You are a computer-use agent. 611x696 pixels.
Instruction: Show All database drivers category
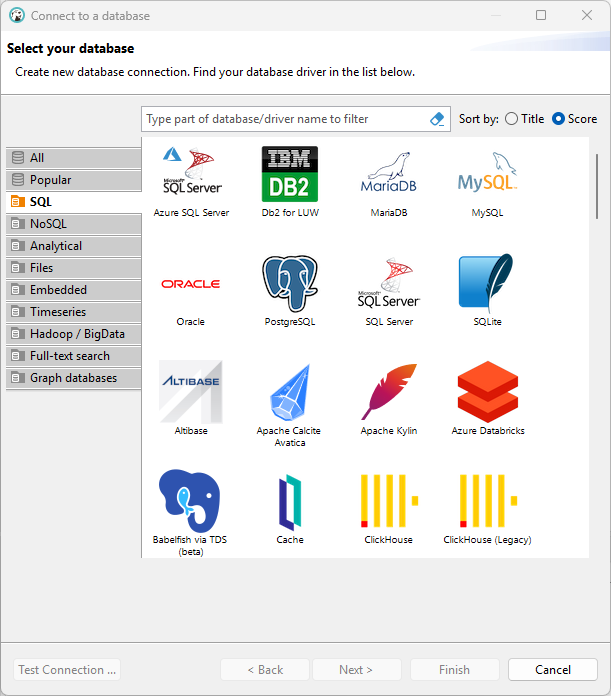pos(74,158)
